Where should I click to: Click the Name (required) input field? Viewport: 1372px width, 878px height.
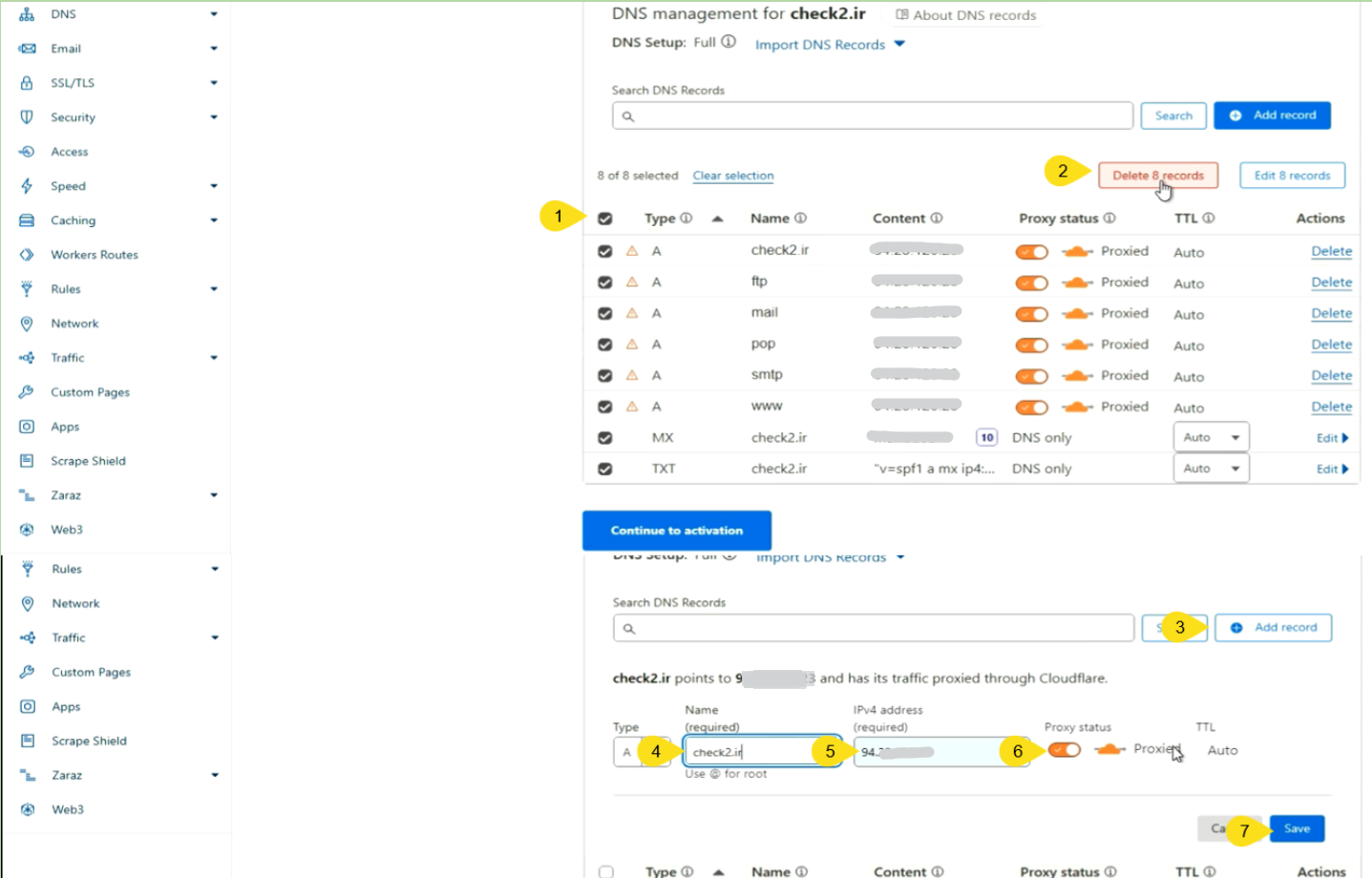[762, 752]
